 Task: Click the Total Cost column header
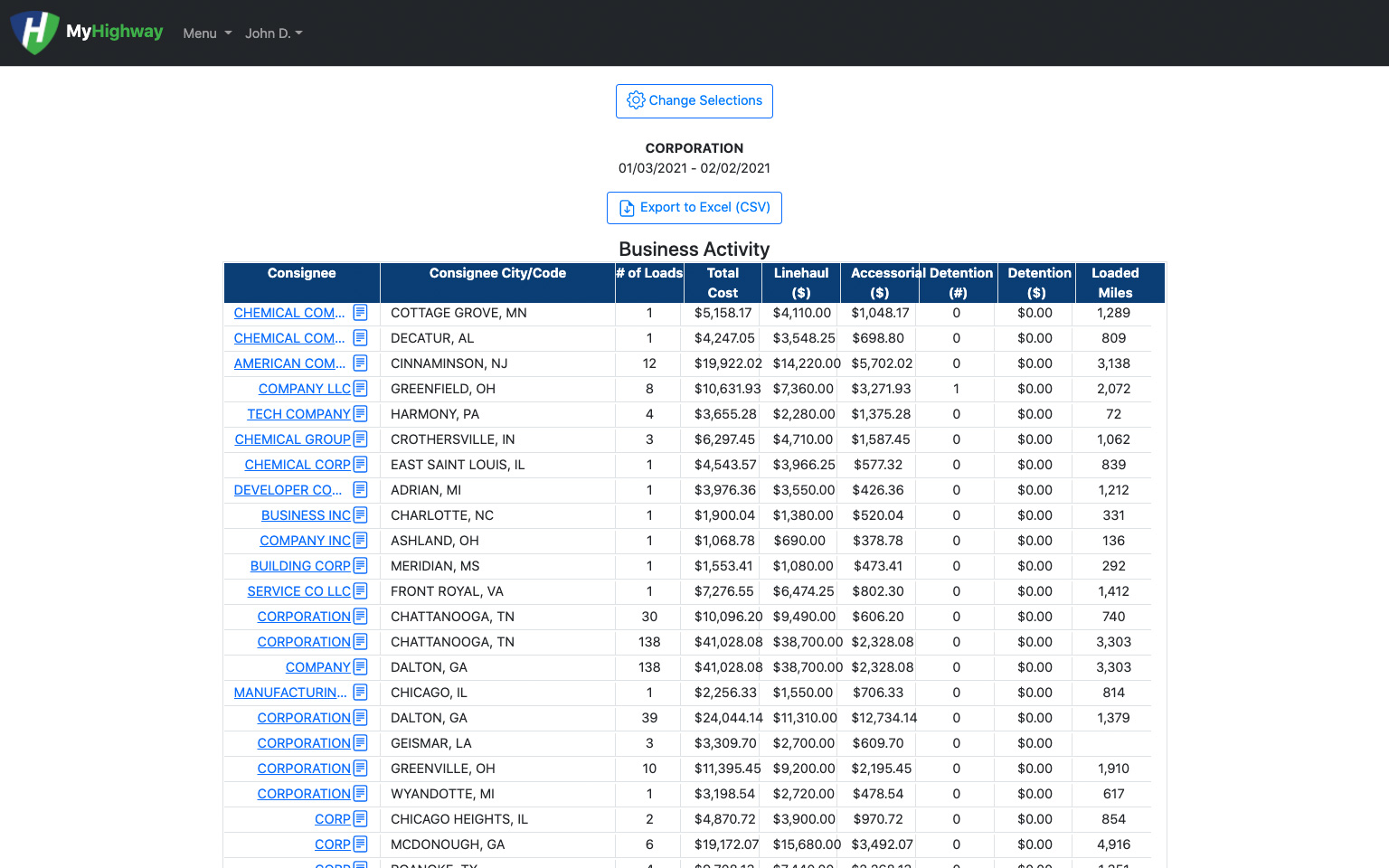(x=723, y=283)
